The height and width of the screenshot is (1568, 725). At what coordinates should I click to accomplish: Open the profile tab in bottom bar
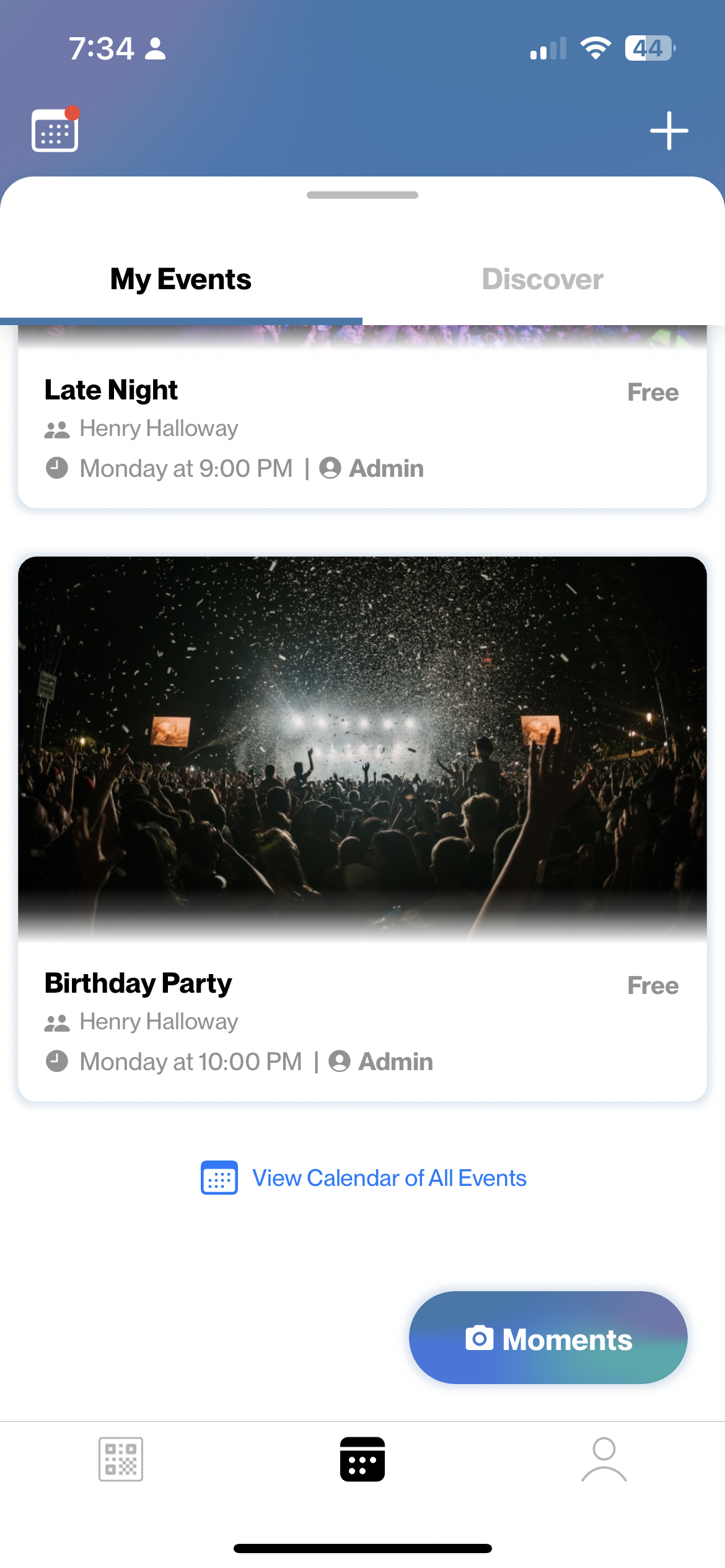(x=604, y=1459)
